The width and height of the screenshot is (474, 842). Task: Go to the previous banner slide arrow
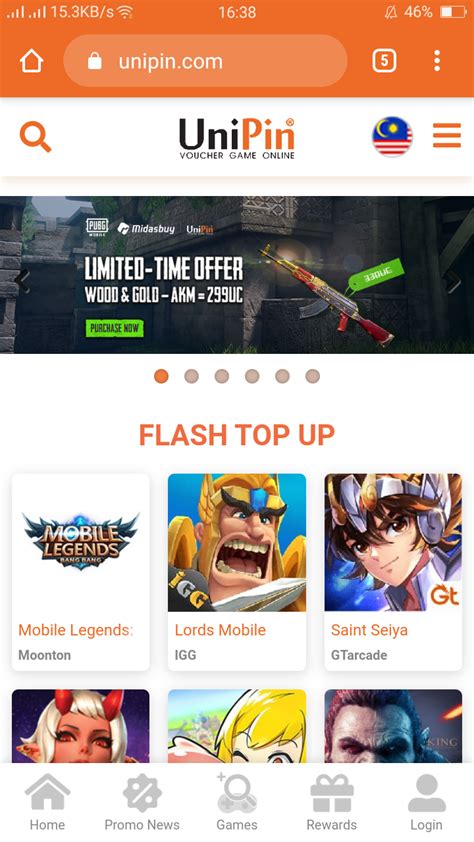click(x=22, y=281)
